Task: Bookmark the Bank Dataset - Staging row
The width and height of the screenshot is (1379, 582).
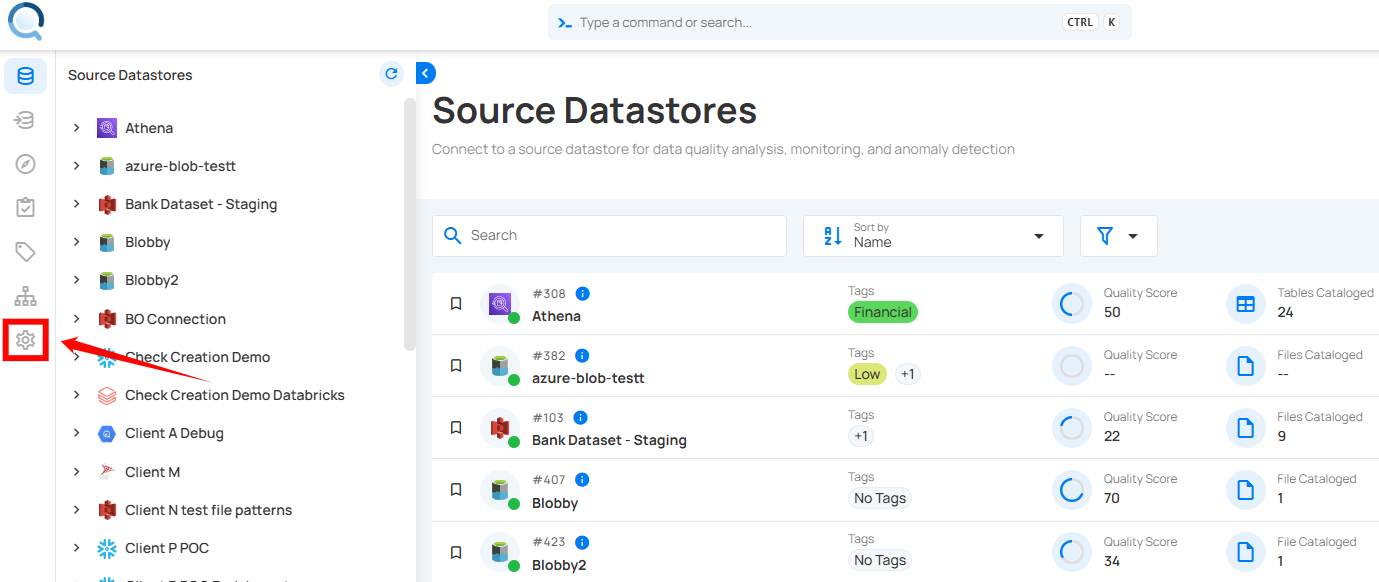Action: pyautogui.click(x=456, y=428)
